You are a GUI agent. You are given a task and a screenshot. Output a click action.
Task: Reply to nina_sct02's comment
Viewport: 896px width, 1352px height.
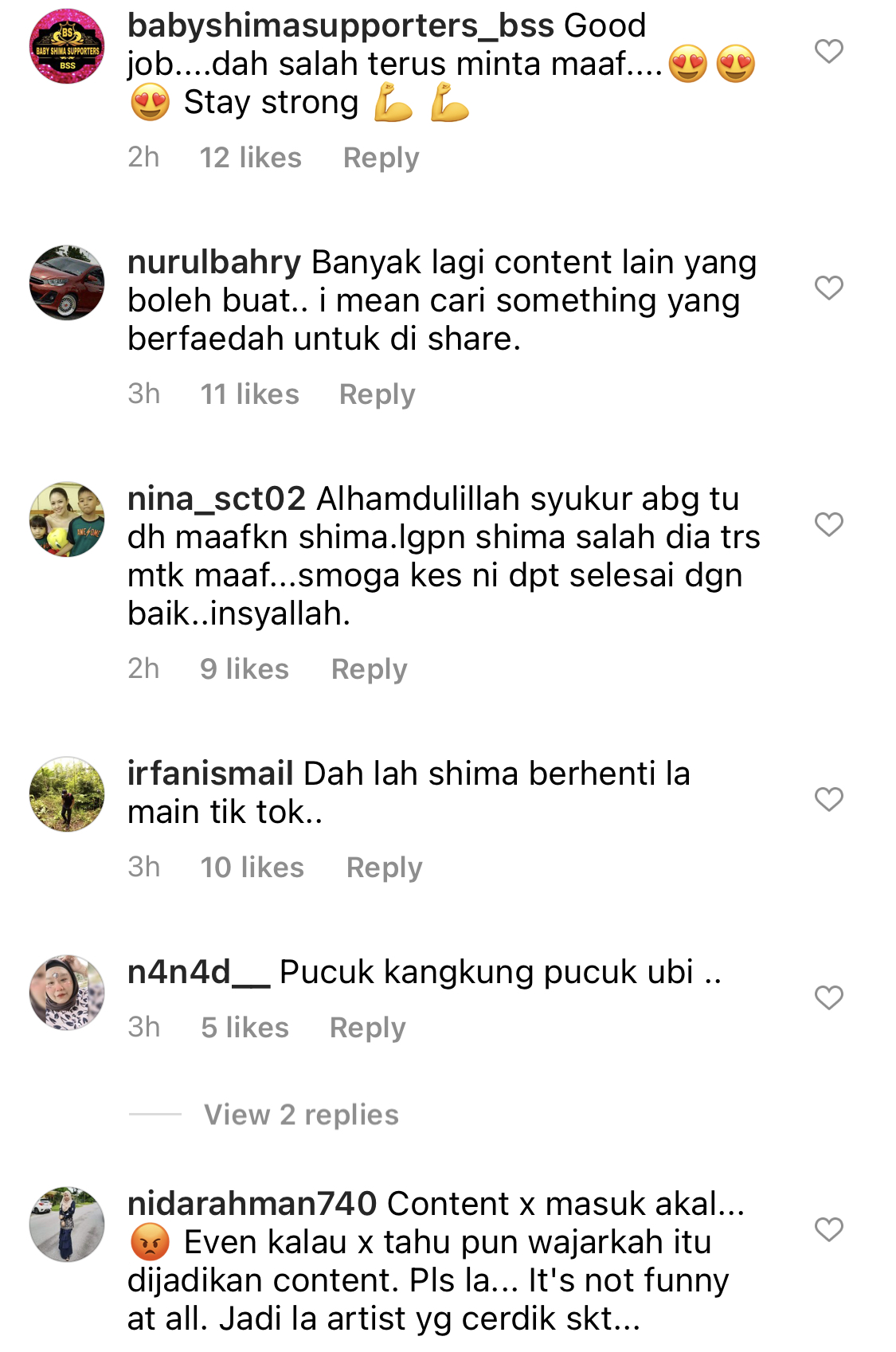click(369, 669)
